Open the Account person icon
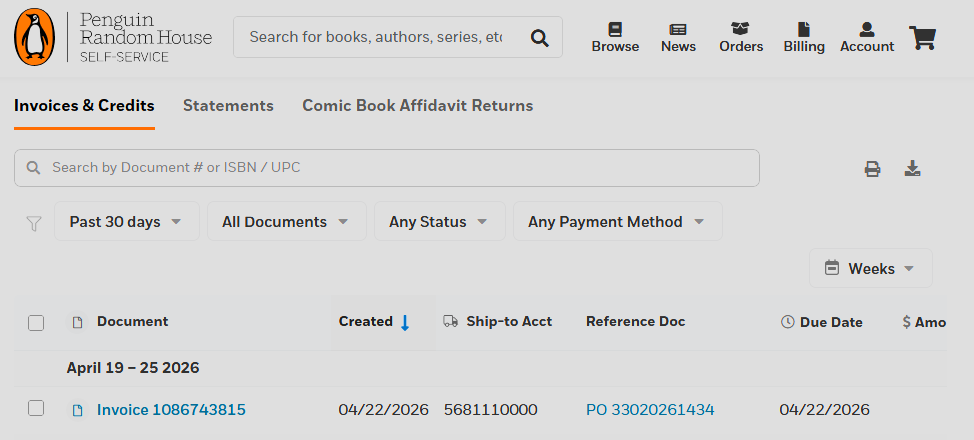The height and width of the screenshot is (440, 974). coord(867,29)
